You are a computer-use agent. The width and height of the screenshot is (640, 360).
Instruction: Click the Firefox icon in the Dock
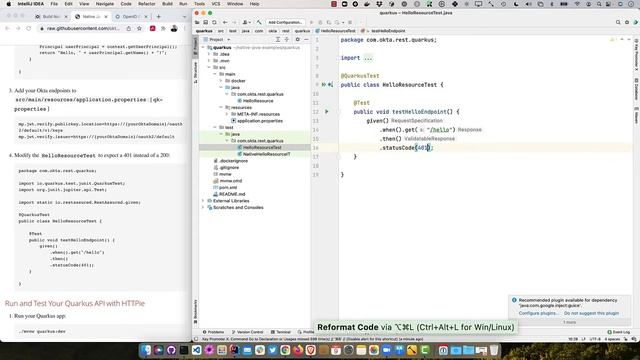[x=298, y=350]
